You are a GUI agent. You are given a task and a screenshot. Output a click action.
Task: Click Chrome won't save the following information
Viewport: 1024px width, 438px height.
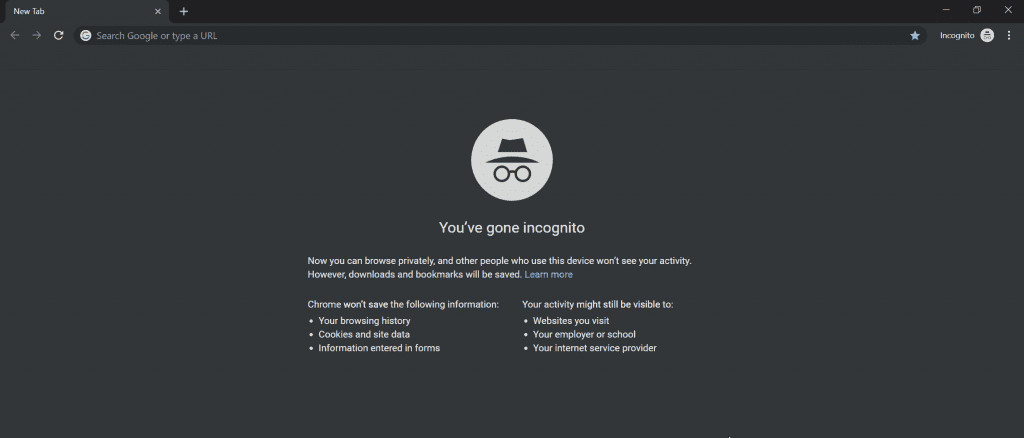[403, 304]
